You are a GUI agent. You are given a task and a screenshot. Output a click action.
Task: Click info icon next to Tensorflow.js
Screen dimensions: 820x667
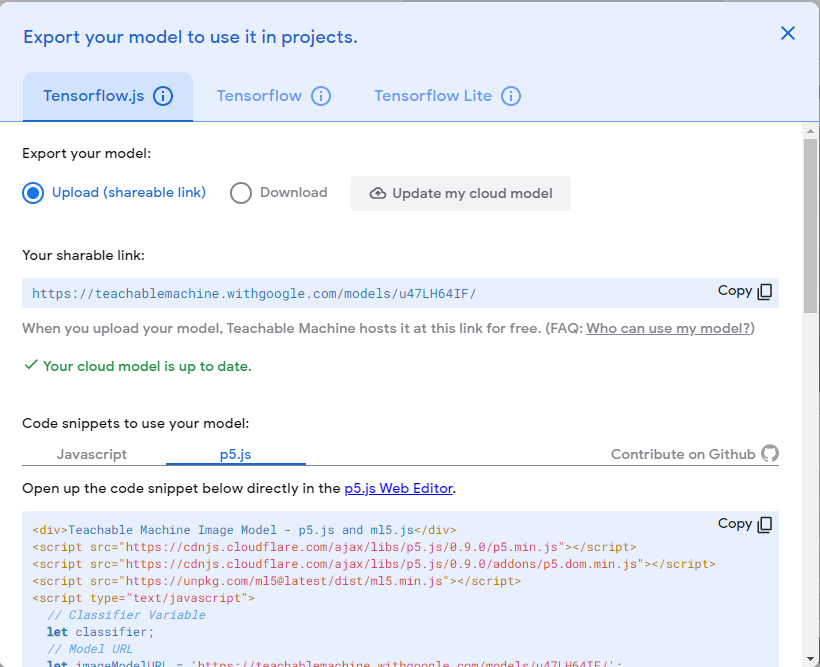tap(163, 96)
